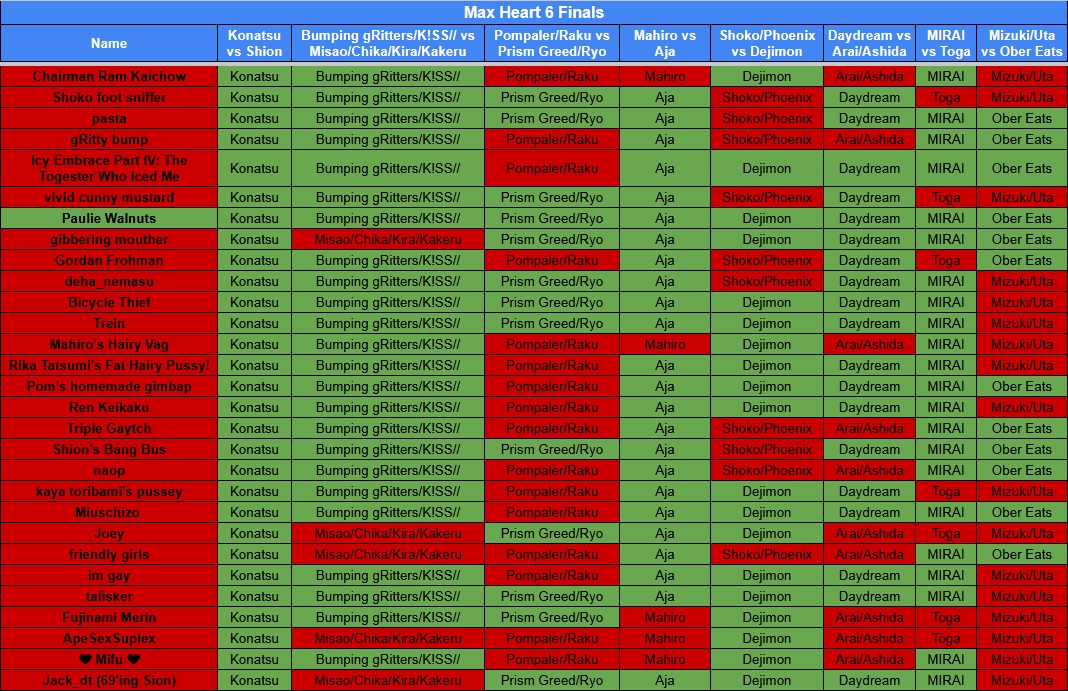Screen dimensions: 1068x691
Task: Select Shoko/Phoenix cell in Triple Gaytch row
Action: pos(767,428)
